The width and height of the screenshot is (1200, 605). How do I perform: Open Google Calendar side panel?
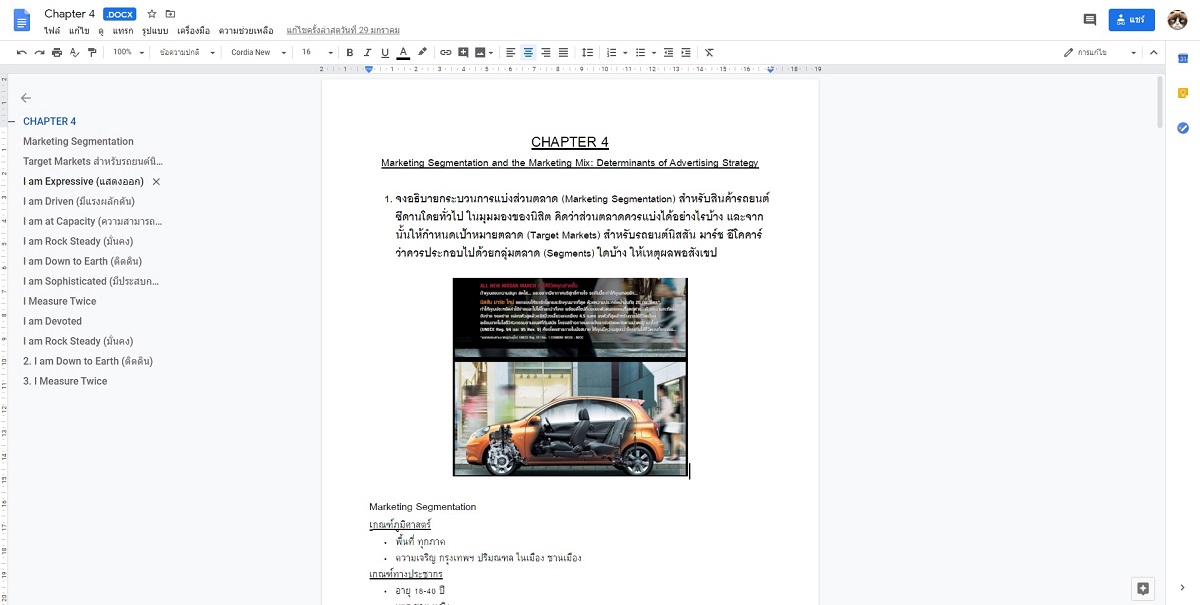[x=1182, y=59]
